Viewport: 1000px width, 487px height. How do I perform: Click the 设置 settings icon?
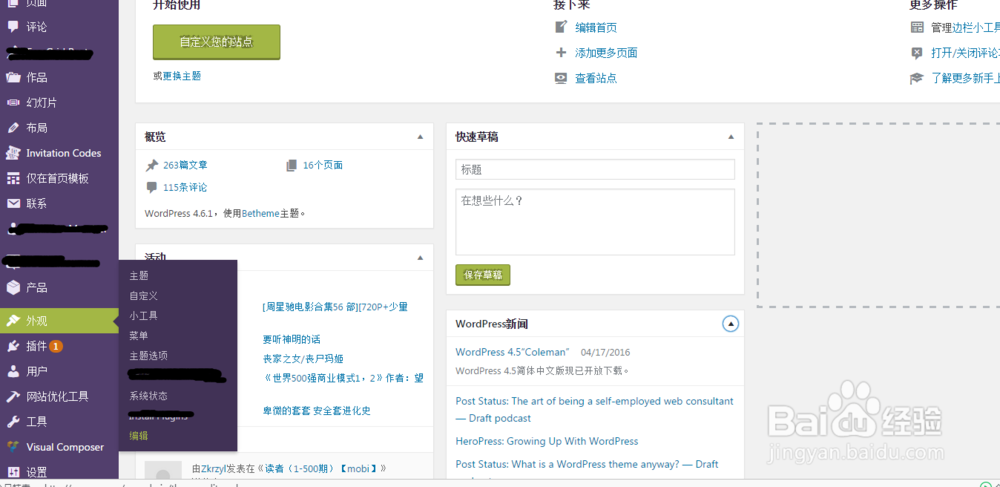click(13, 472)
